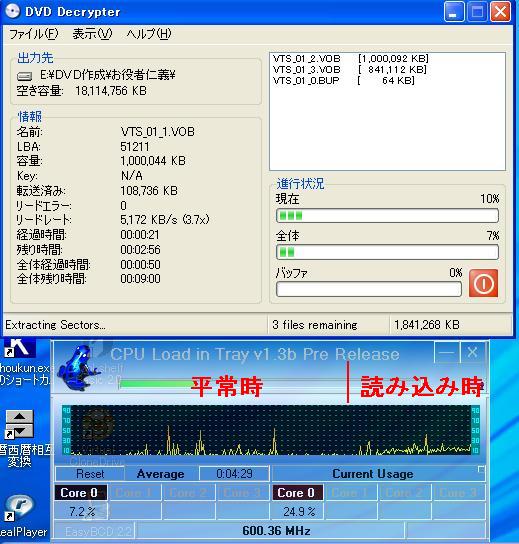Click the Average header in CPU Load
Screen dimensions: 519x544
click(161, 474)
